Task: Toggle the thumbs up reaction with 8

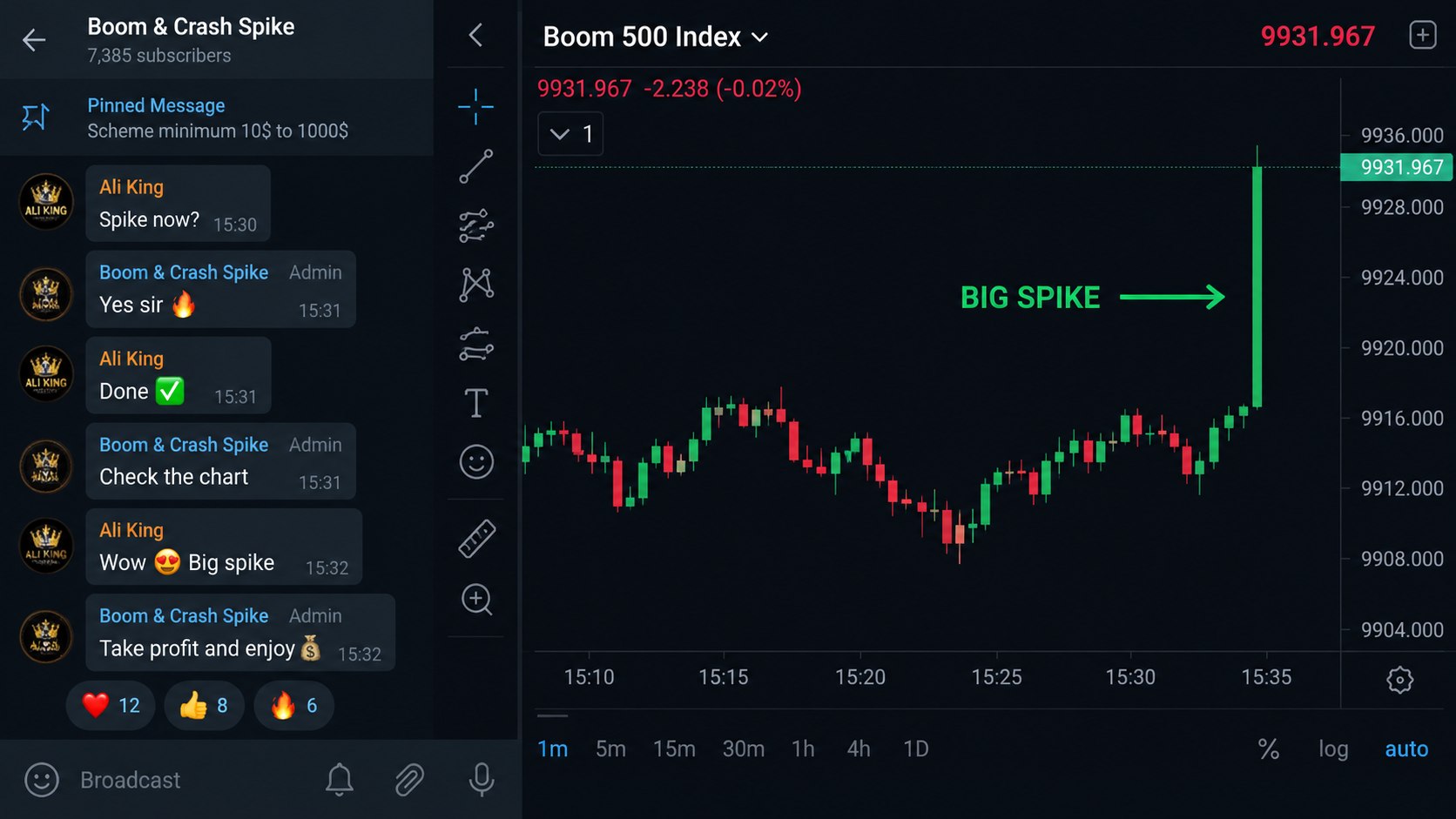Action: point(204,705)
